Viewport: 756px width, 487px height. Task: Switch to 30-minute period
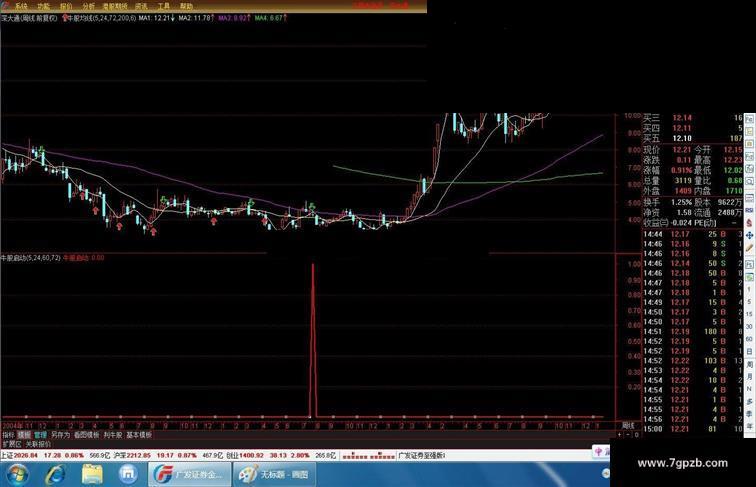749,326
